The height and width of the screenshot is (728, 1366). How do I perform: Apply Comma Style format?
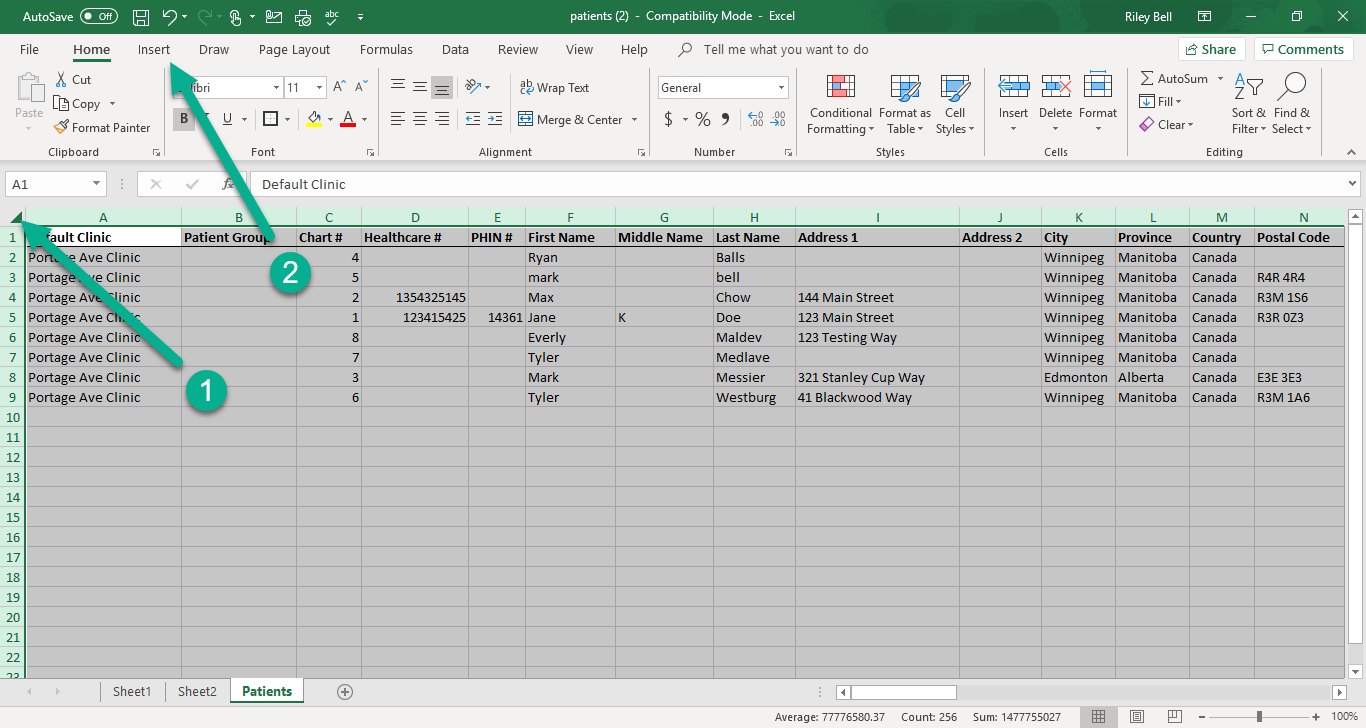(727, 119)
